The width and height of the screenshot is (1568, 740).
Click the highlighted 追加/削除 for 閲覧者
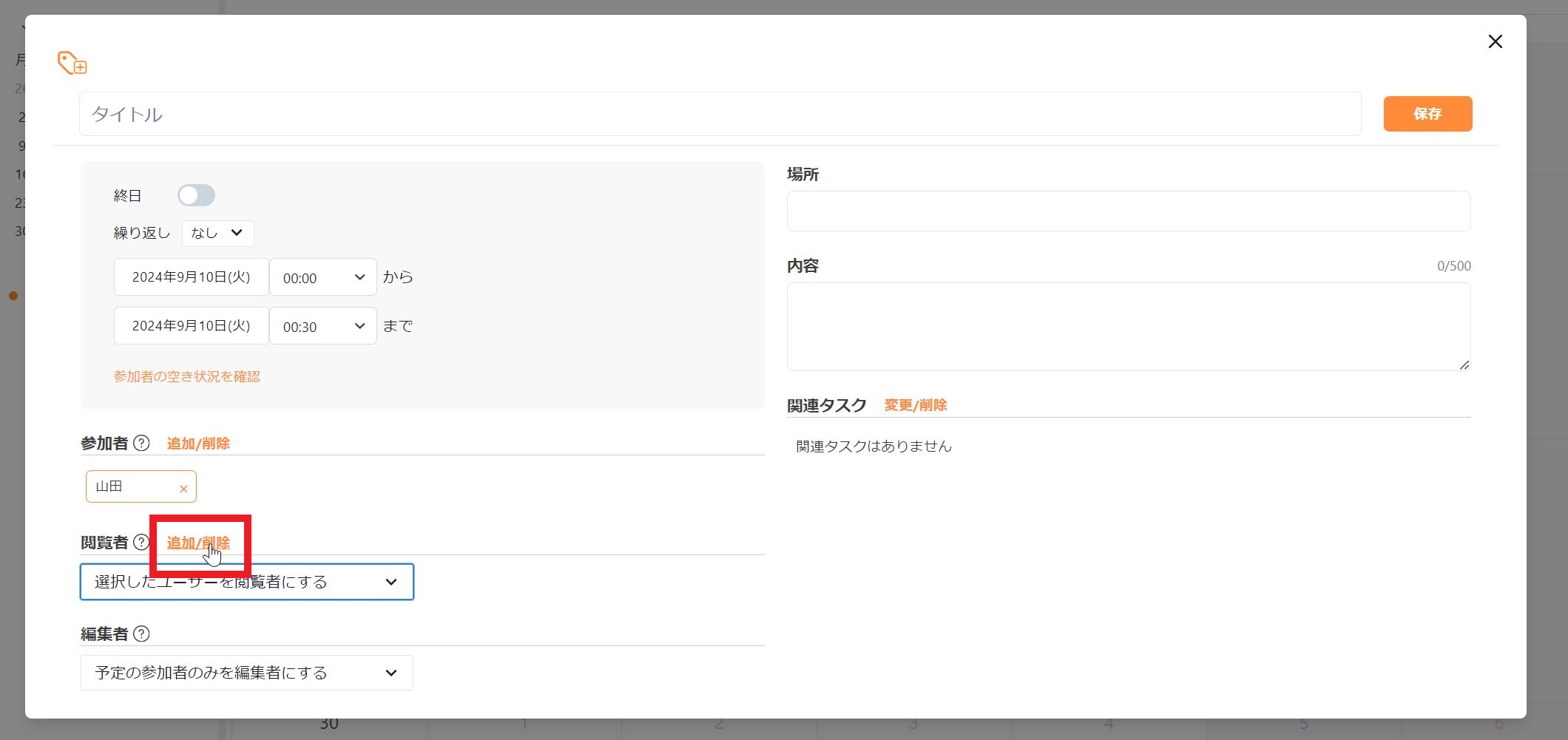(x=197, y=543)
